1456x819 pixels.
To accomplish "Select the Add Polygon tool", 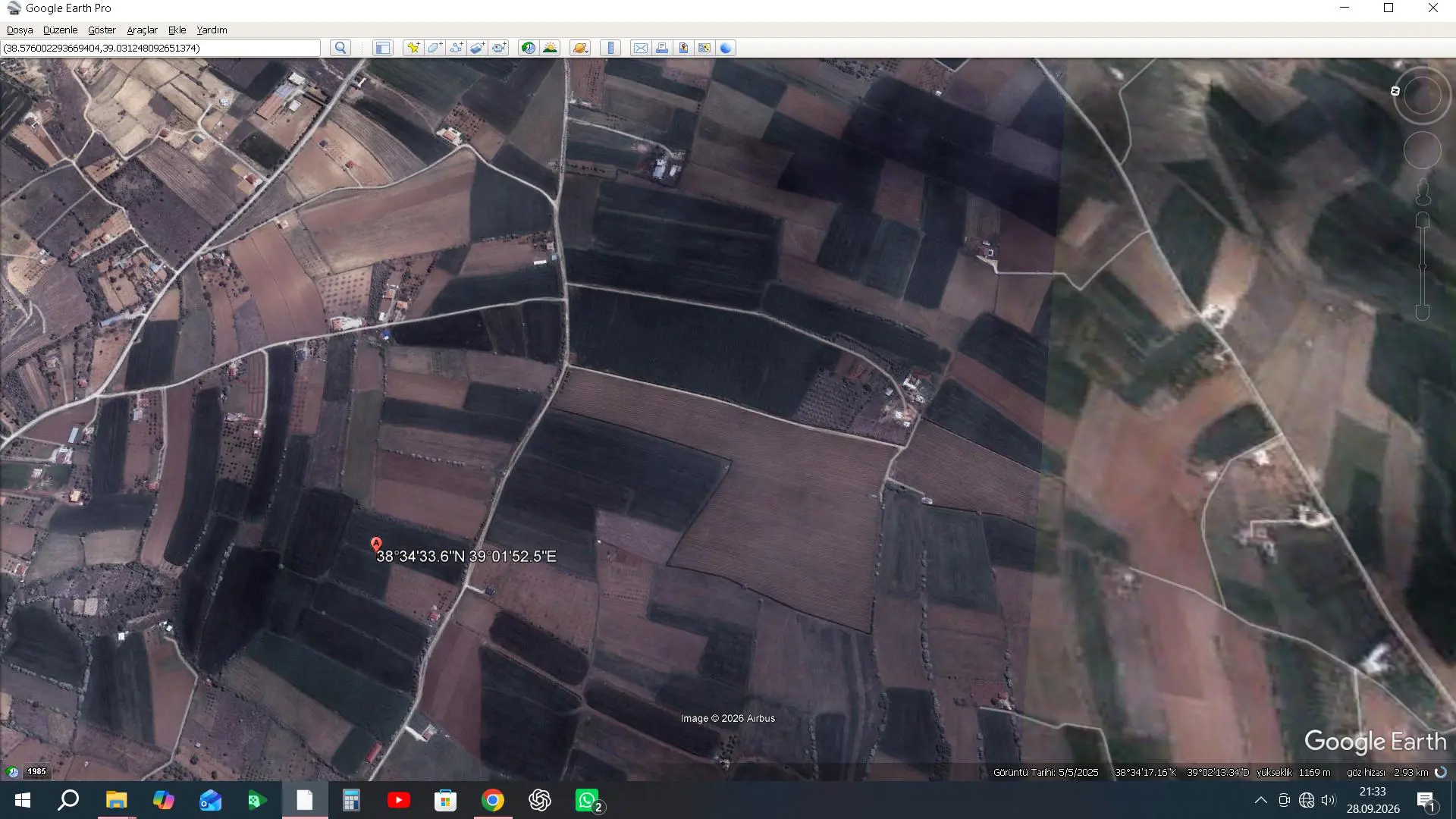I will click(x=435, y=48).
